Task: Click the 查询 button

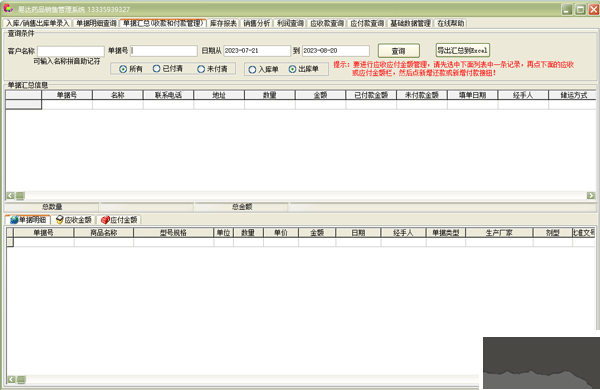Action: (x=399, y=51)
